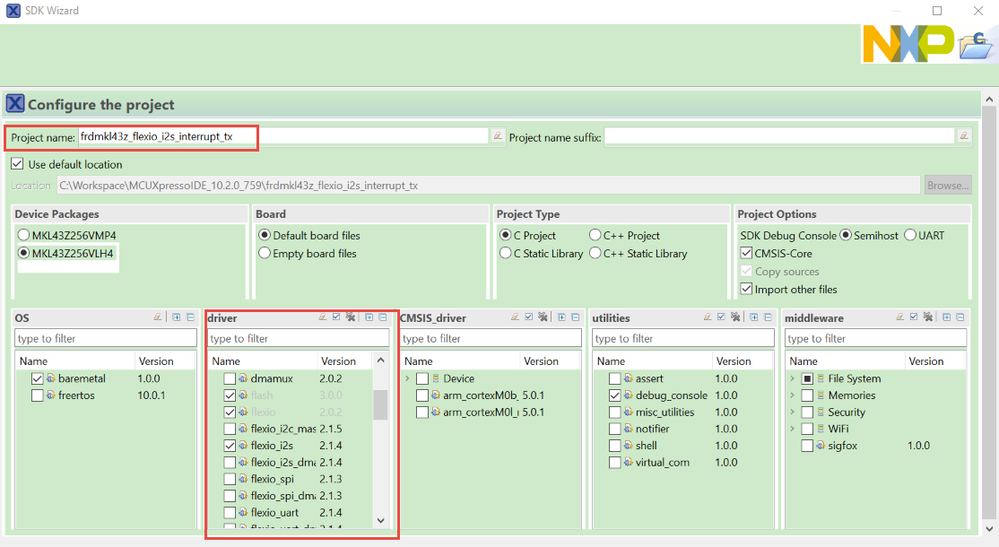Uncheck the CMSIS-Core option
Image resolution: width=999 pixels, height=547 pixels.
coord(746,253)
